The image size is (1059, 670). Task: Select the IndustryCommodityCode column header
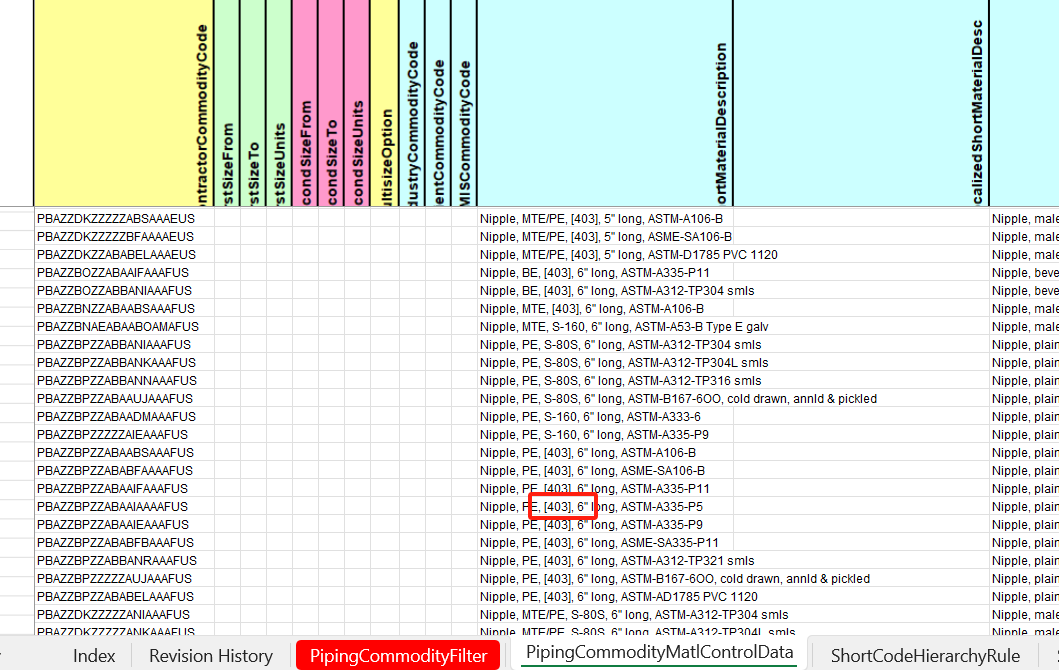[412, 103]
